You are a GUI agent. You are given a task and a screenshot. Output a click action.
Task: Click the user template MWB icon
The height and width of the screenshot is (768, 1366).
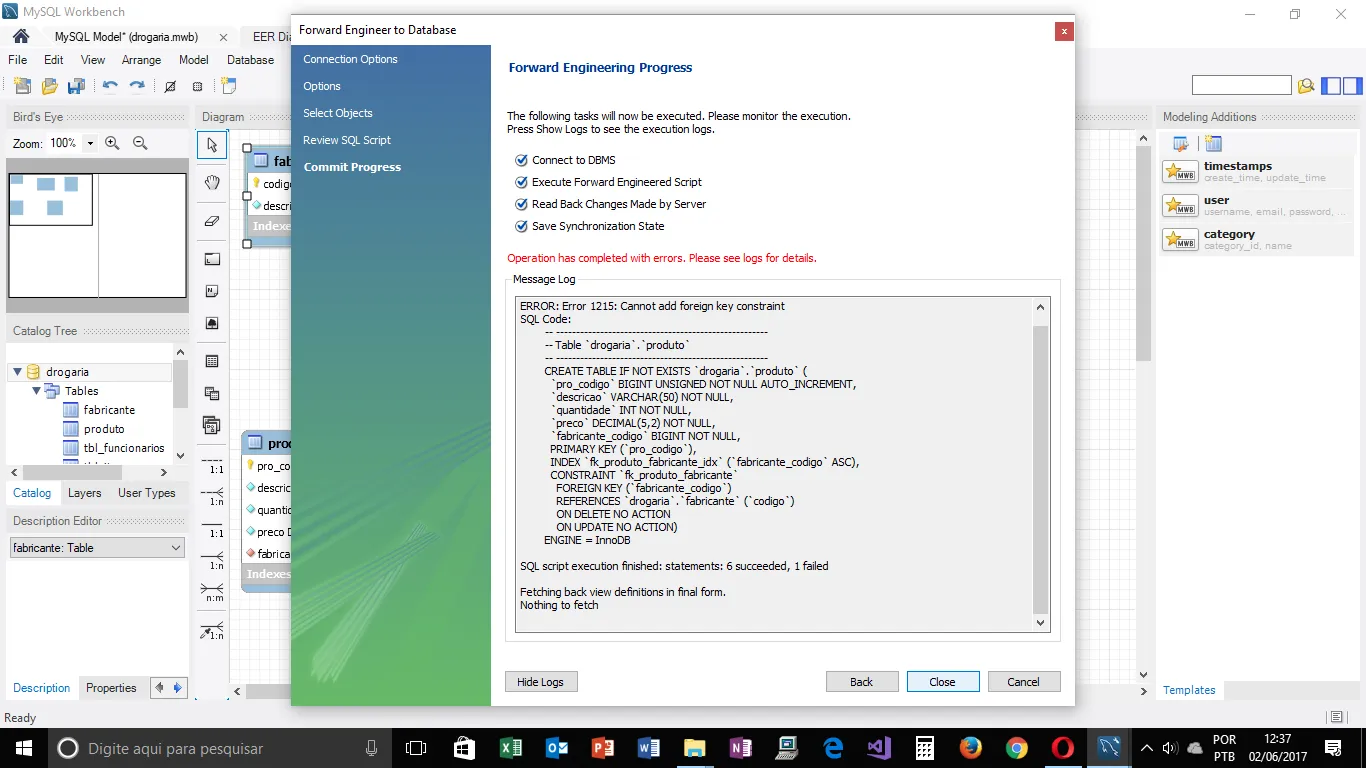(1180, 206)
